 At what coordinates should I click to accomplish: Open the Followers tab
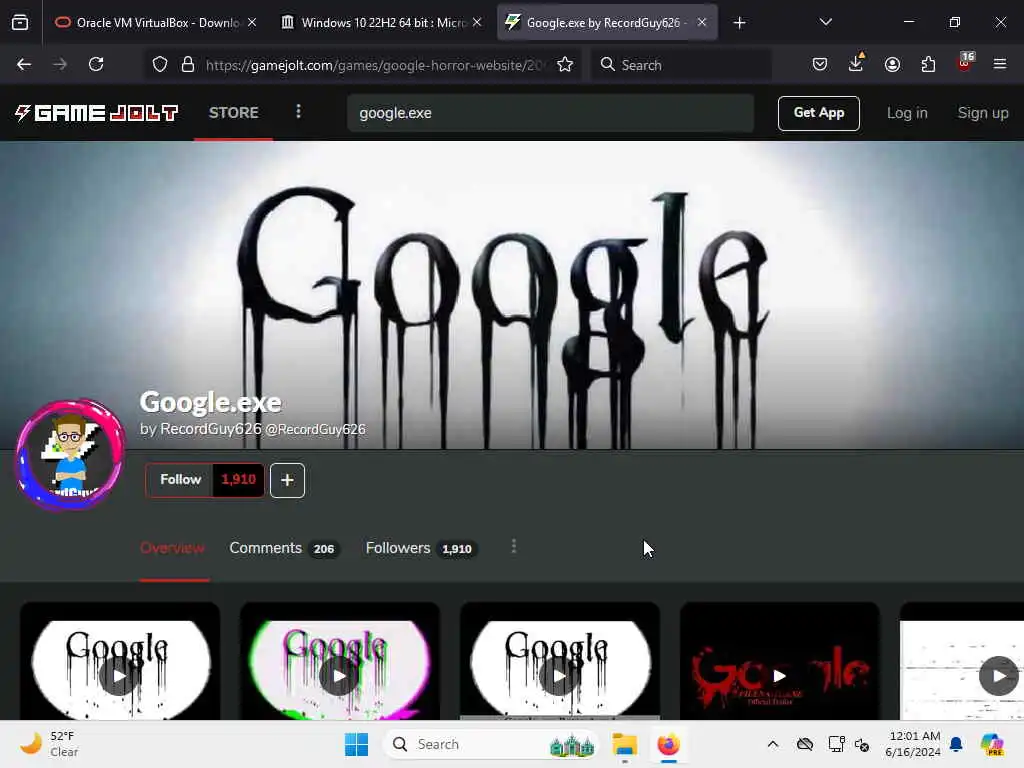421,548
